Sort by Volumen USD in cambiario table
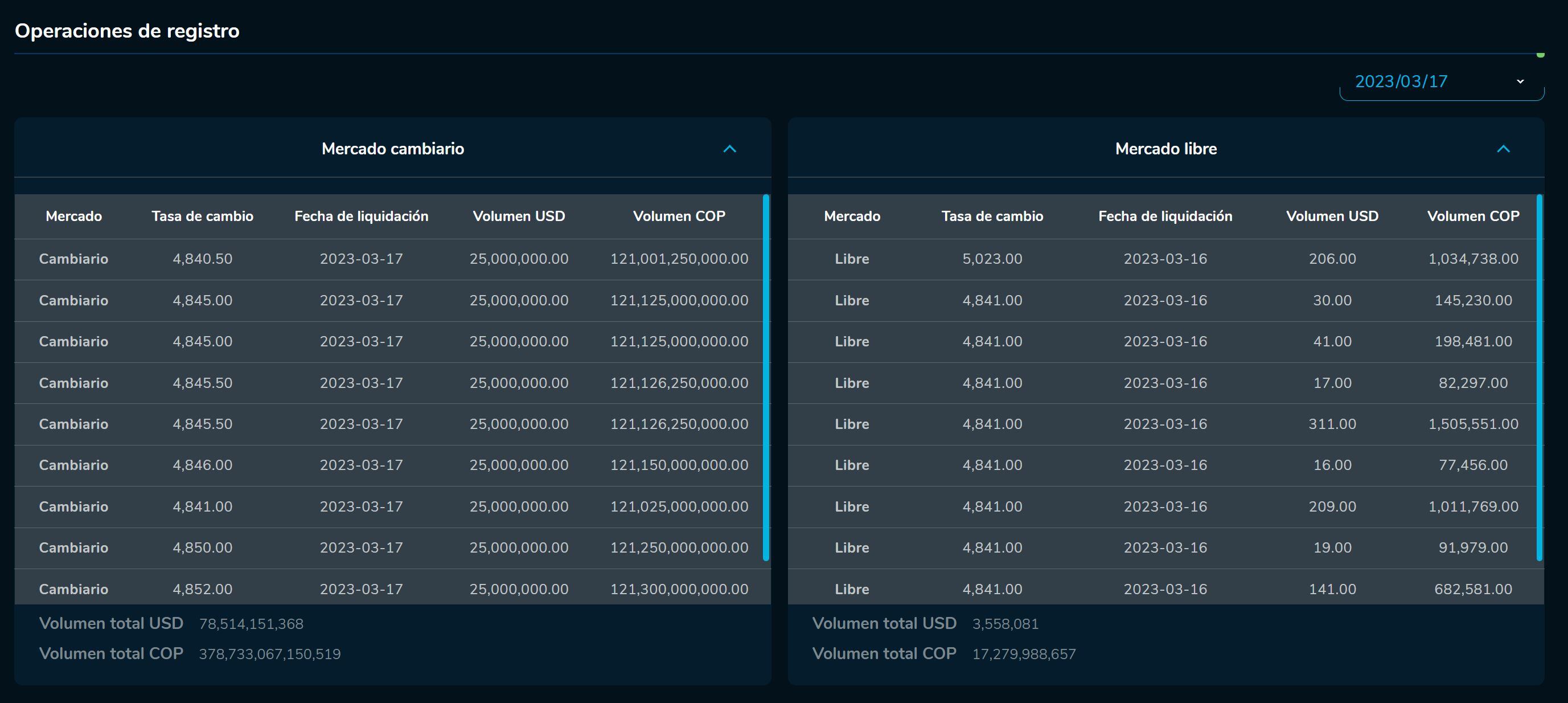Viewport: 1568px width, 703px height. click(x=519, y=216)
